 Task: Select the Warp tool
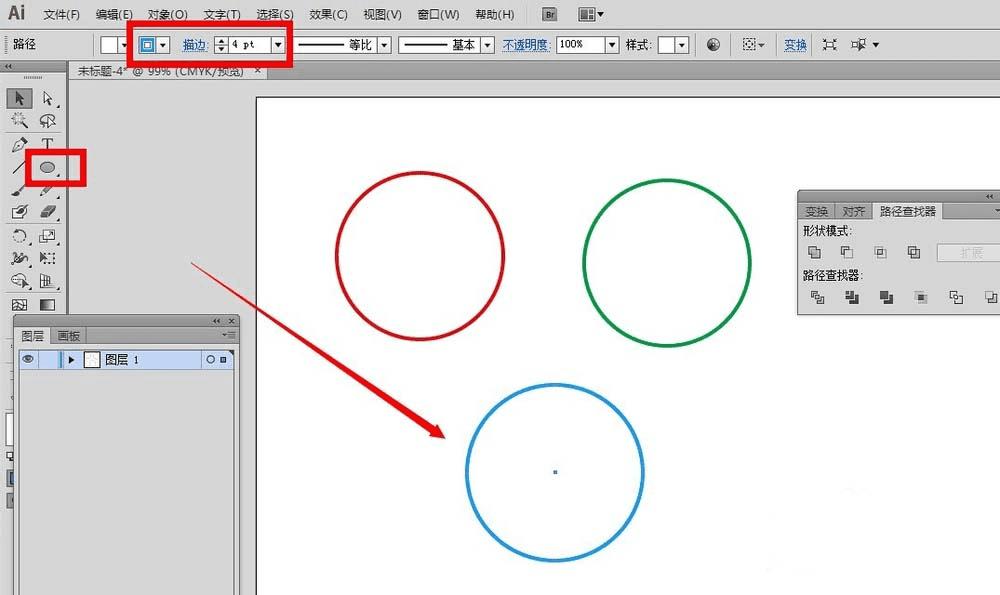19,258
